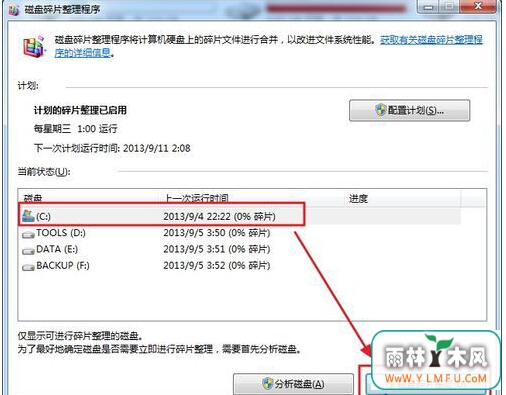Close the Disk Defragmenter window

(478, 6)
